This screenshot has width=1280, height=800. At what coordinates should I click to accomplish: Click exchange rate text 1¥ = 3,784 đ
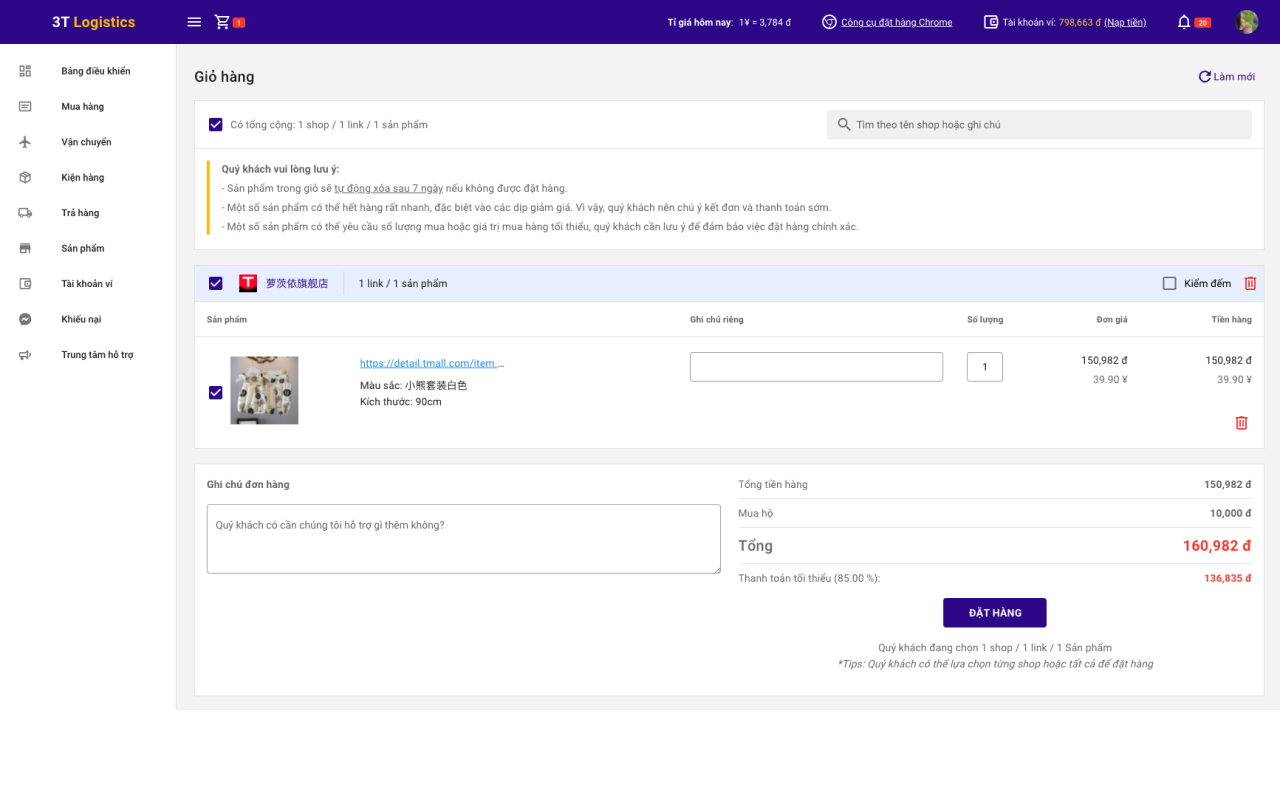765,22
